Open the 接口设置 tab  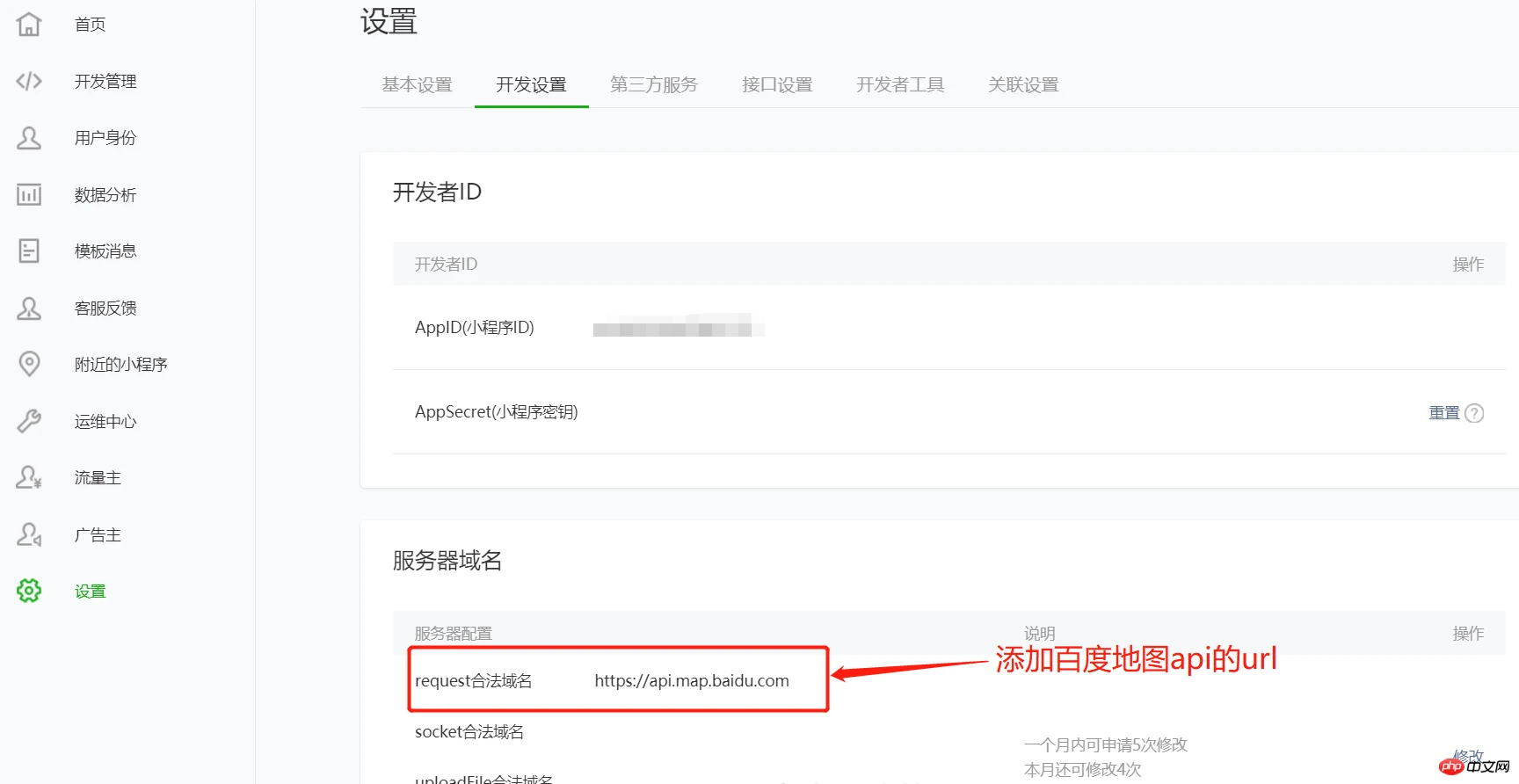pyautogui.click(x=776, y=84)
